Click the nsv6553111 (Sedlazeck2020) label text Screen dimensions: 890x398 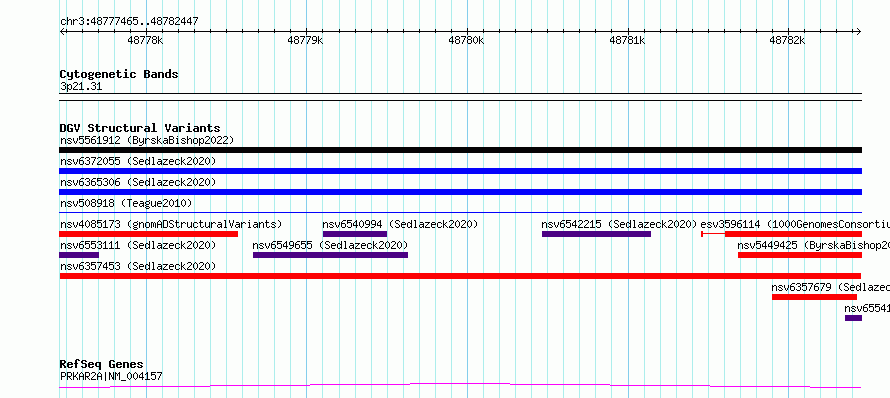click(x=138, y=245)
